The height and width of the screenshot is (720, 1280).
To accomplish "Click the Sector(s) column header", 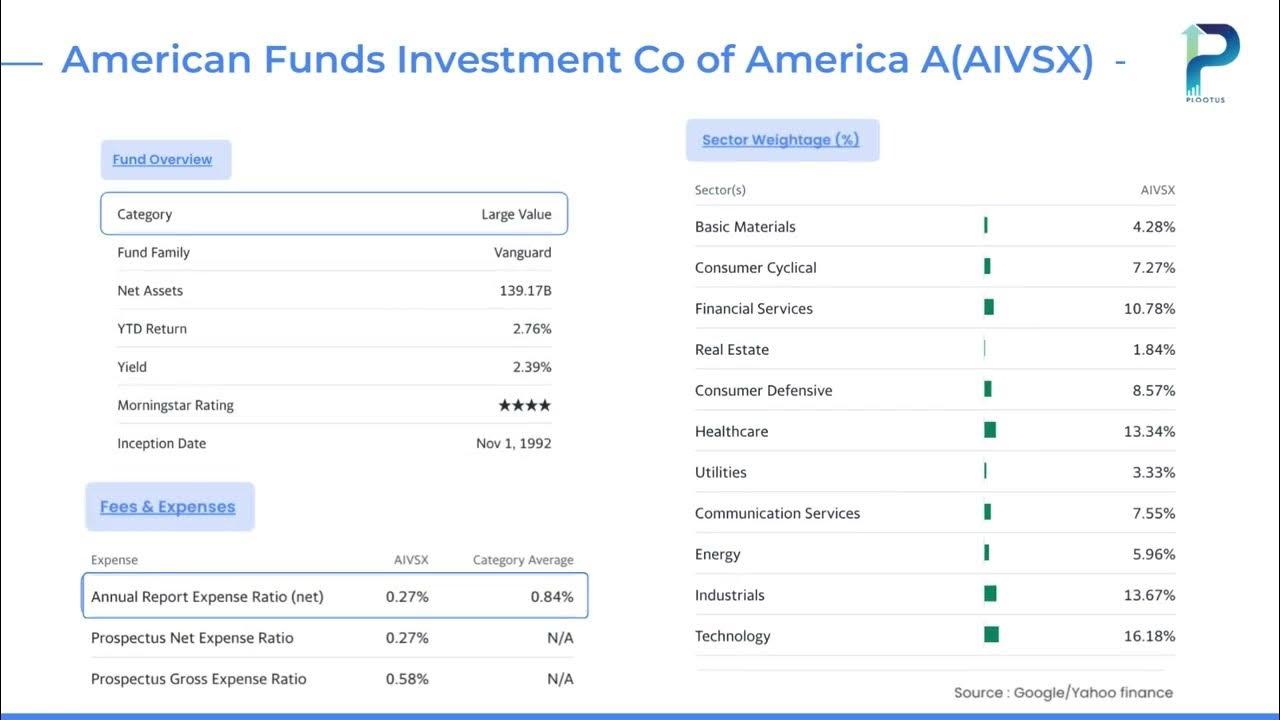I will [x=720, y=190].
